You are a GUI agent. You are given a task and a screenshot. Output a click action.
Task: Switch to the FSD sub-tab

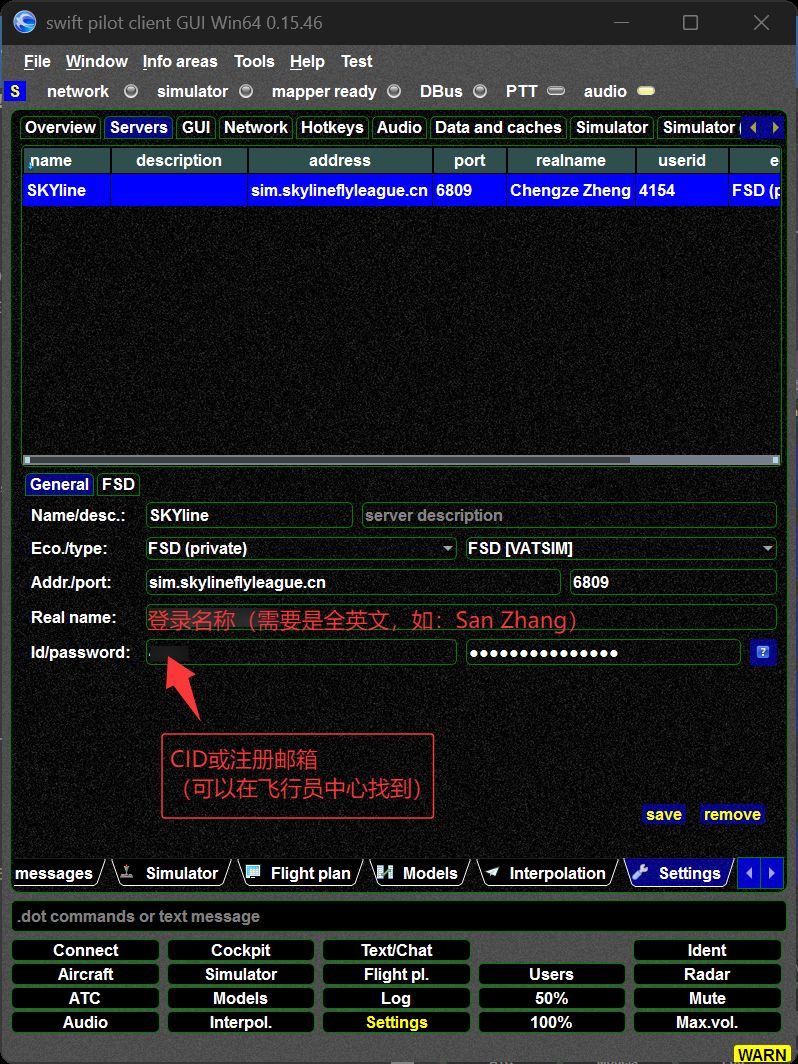[118, 484]
